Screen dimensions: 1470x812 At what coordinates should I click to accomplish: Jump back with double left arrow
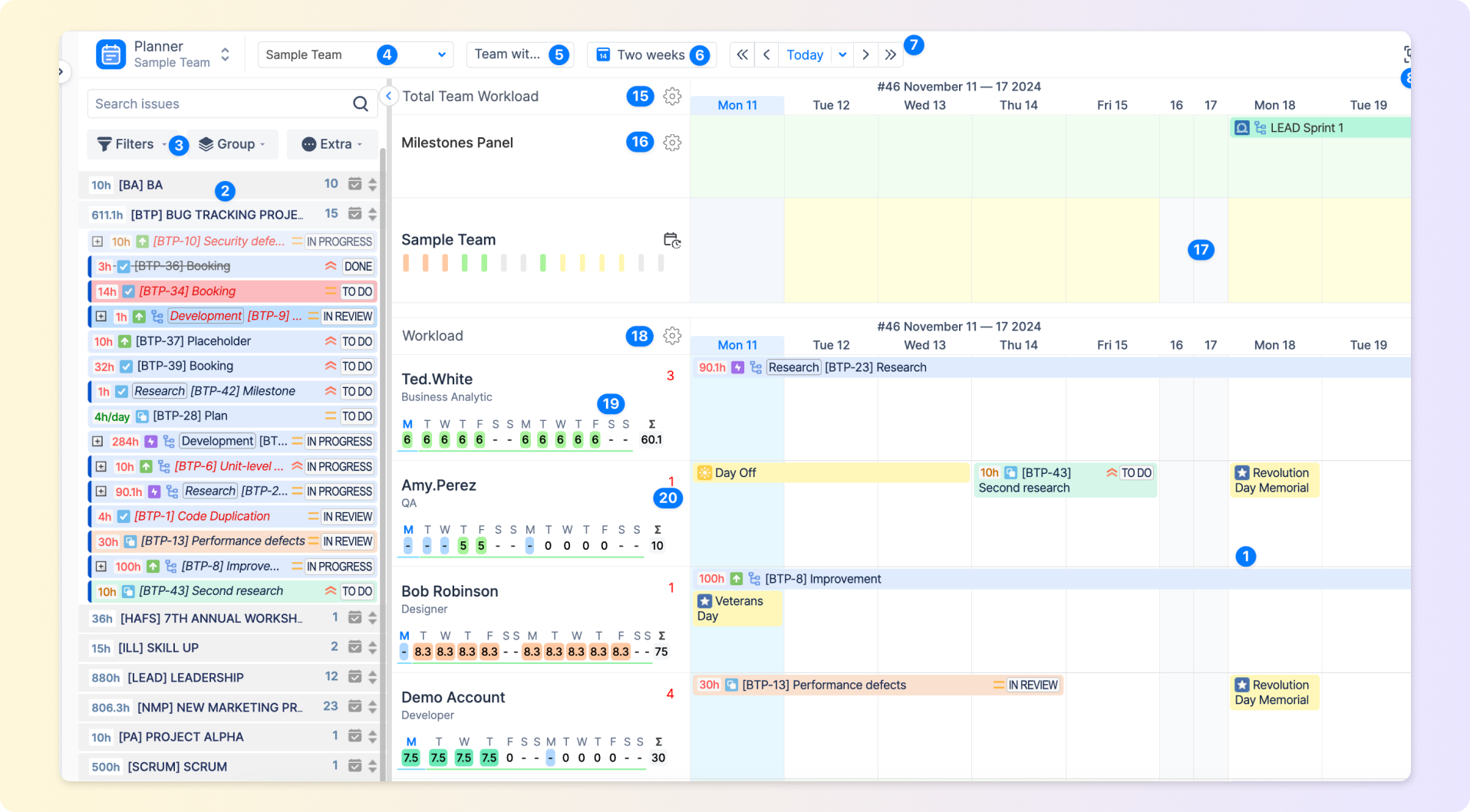click(742, 54)
